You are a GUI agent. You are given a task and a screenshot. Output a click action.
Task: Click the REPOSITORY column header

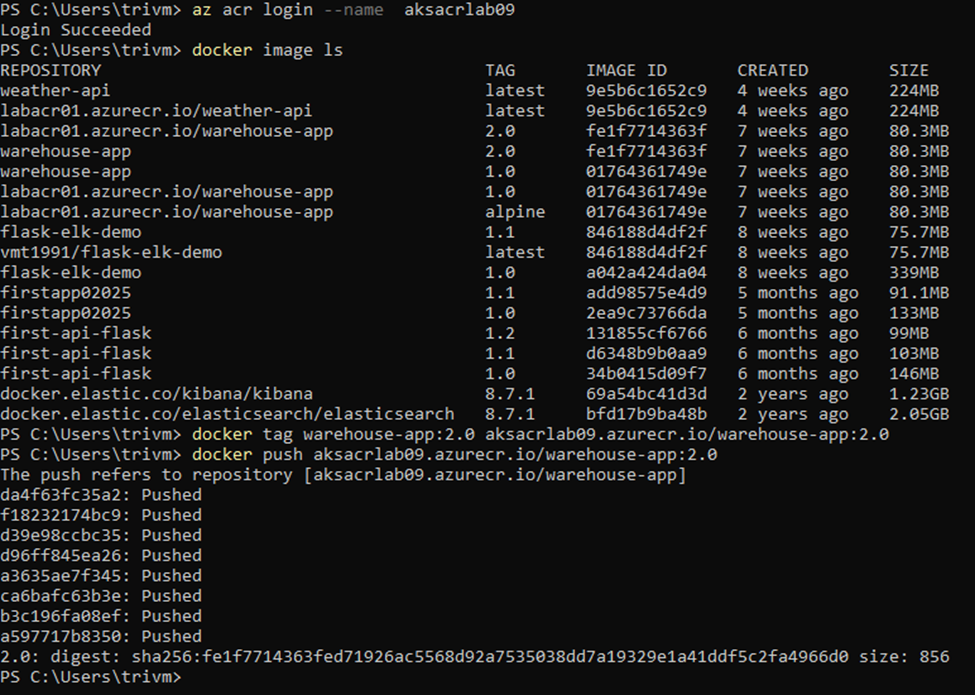coord(50,70)
